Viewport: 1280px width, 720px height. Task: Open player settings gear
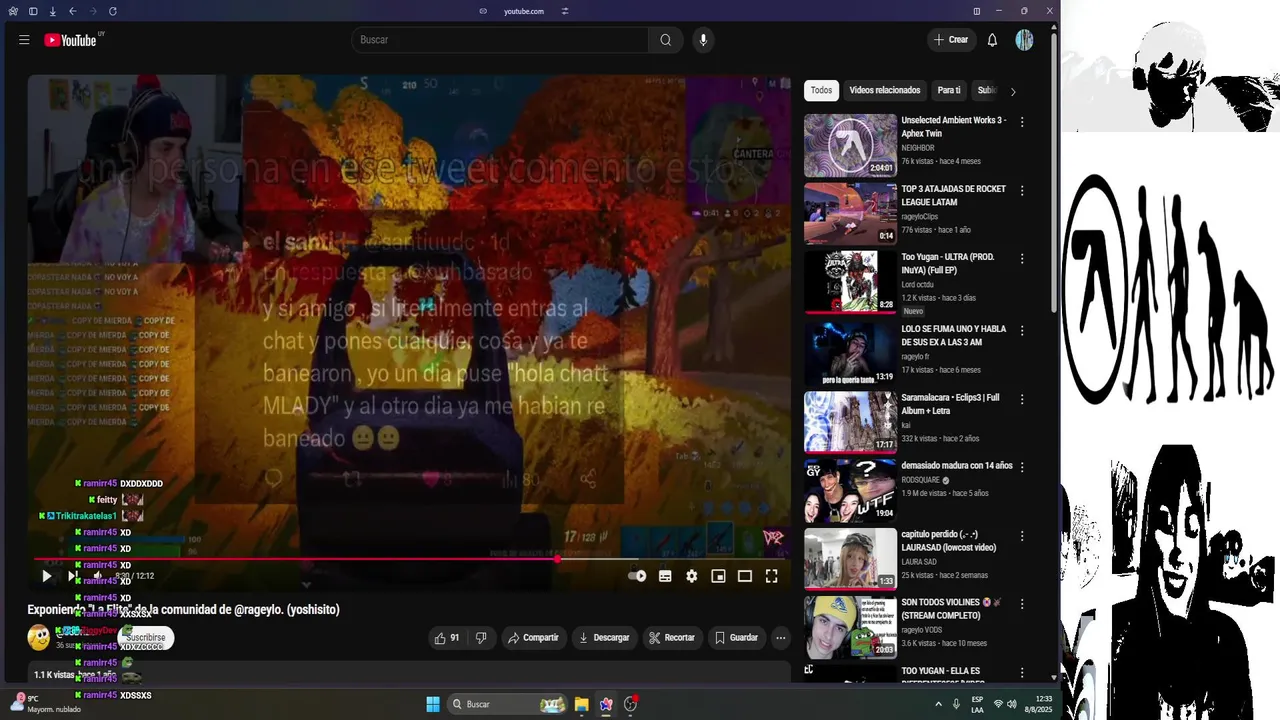click(x=691, y=576)
